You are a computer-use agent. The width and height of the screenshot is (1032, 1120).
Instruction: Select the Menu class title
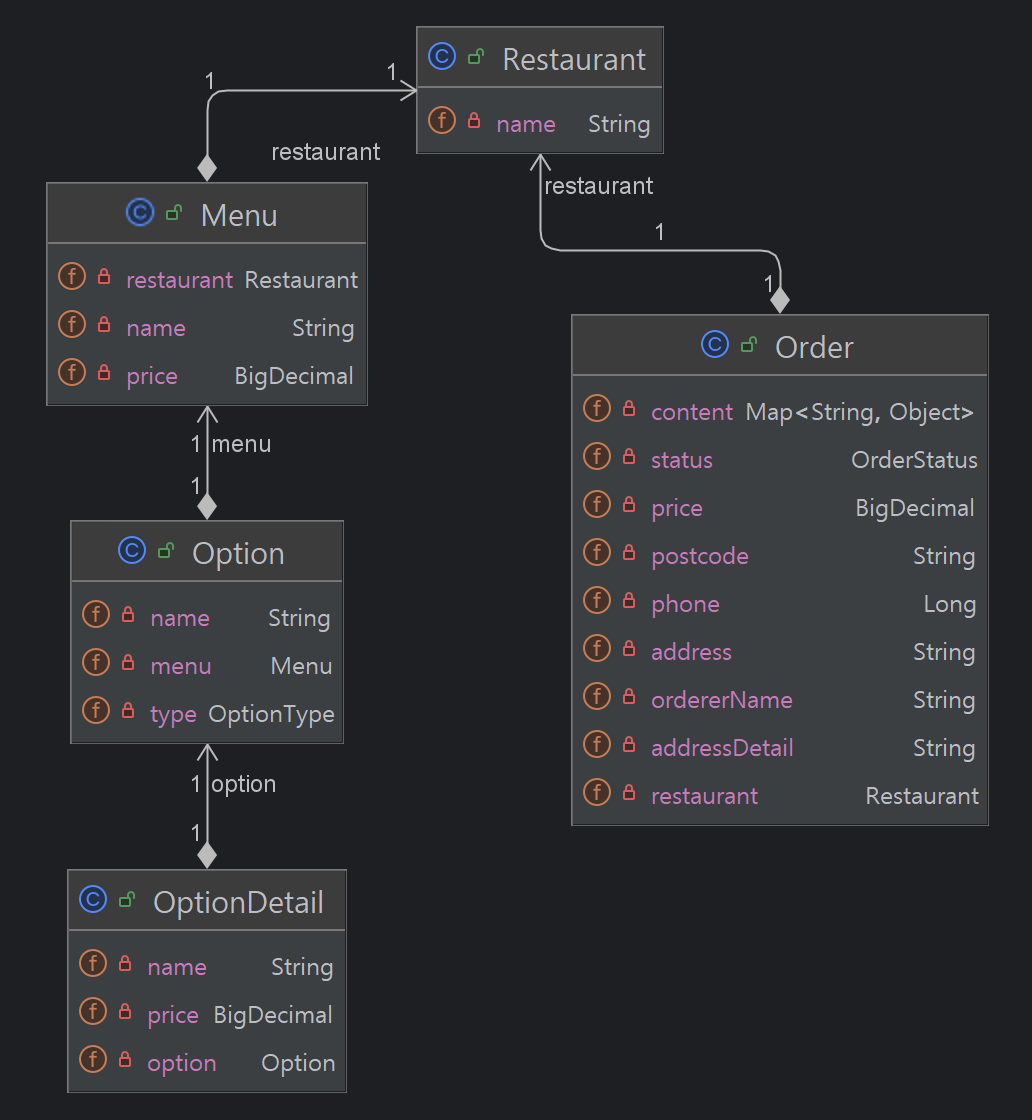(239, 215)
